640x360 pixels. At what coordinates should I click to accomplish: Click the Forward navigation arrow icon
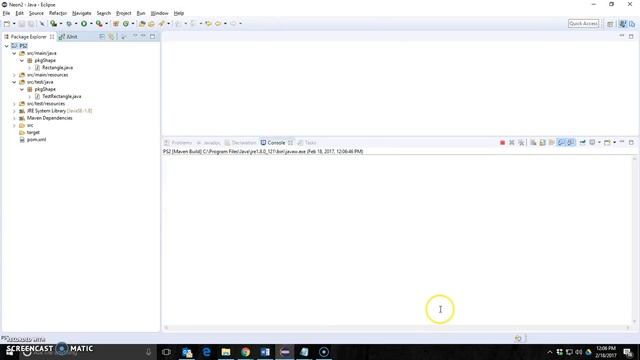coord(233,24)
